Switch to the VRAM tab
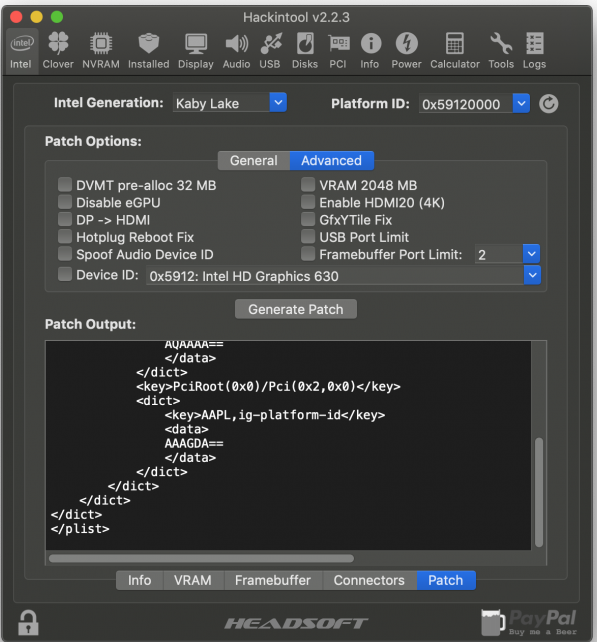 coord(193,580)
